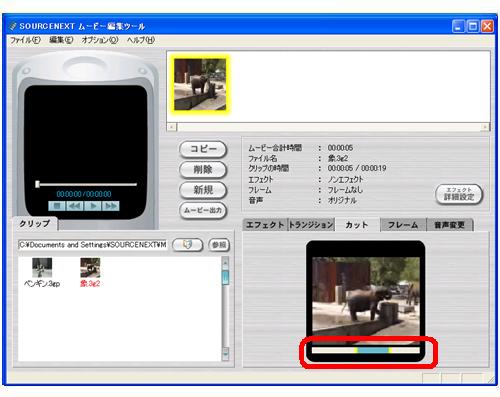Click clip list scroll down arrow

click(x=225, y=353)
